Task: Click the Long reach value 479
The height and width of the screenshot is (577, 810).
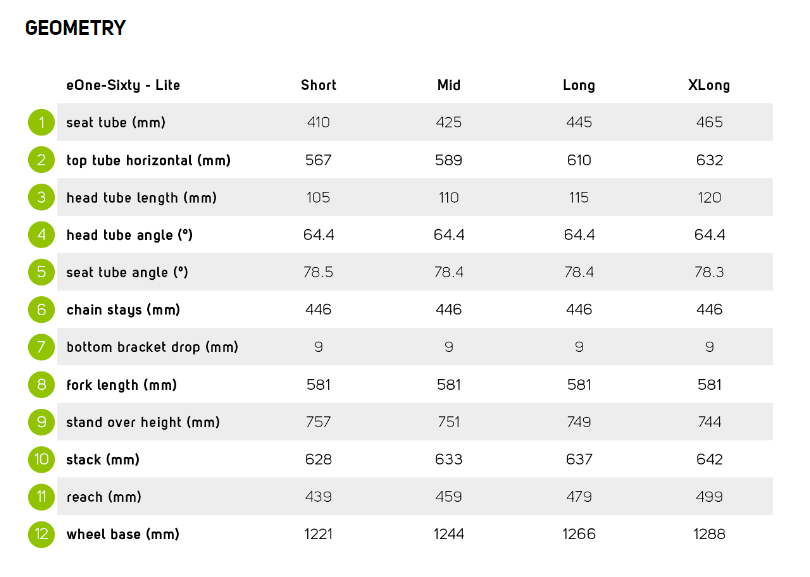Action: pyautogui.click(x=579, y=496)
